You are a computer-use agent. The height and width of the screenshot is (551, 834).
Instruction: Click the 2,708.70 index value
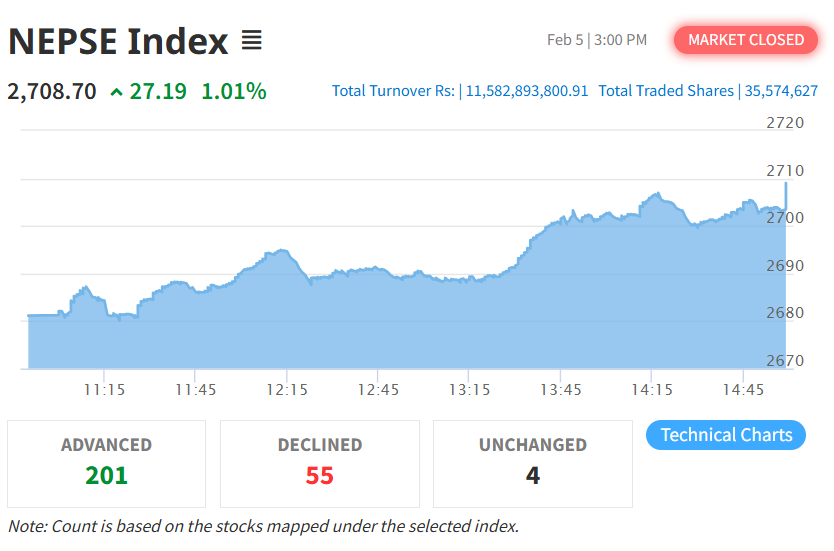(52, 92)
